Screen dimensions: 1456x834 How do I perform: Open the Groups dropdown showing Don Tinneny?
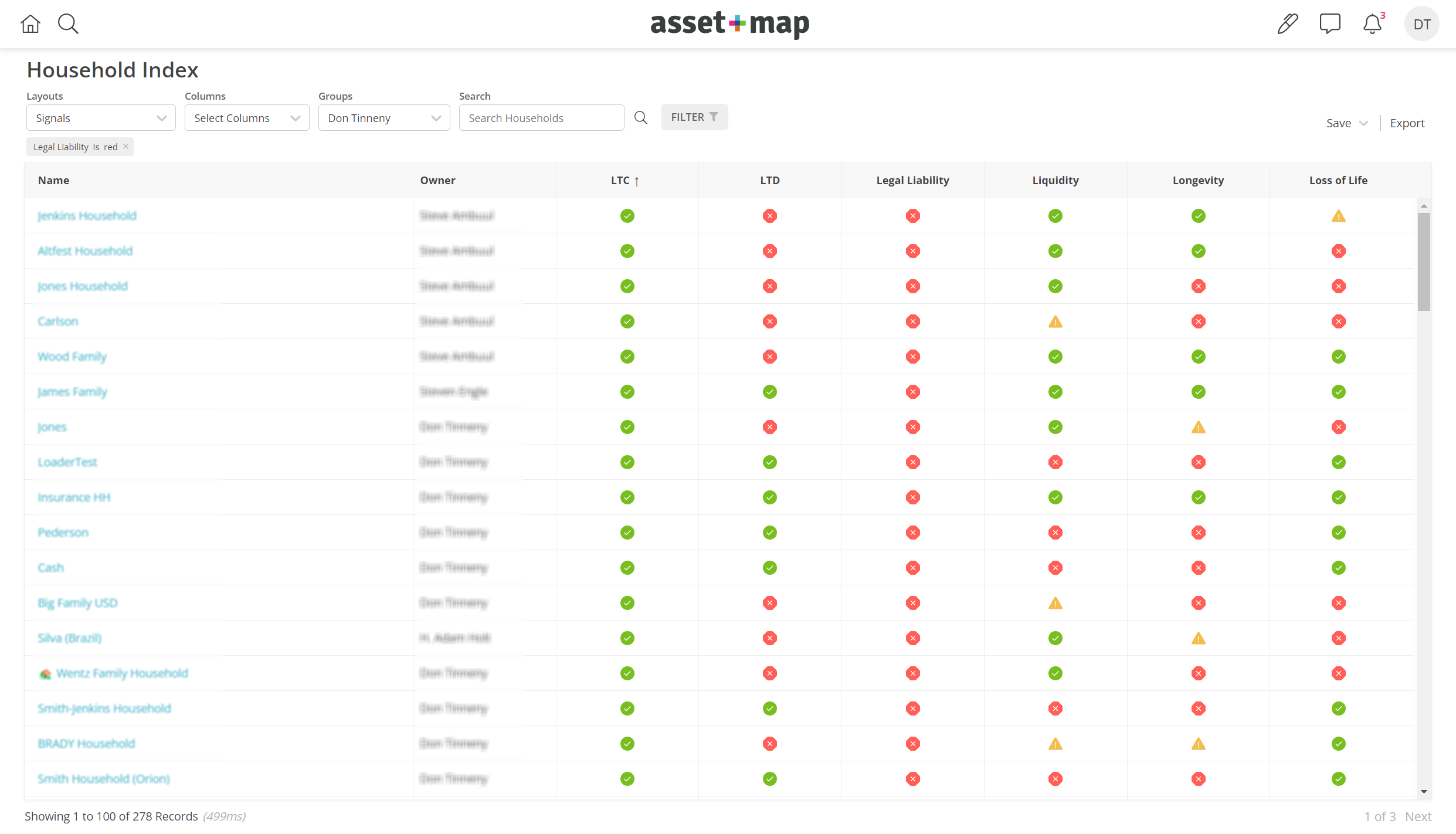383,117
